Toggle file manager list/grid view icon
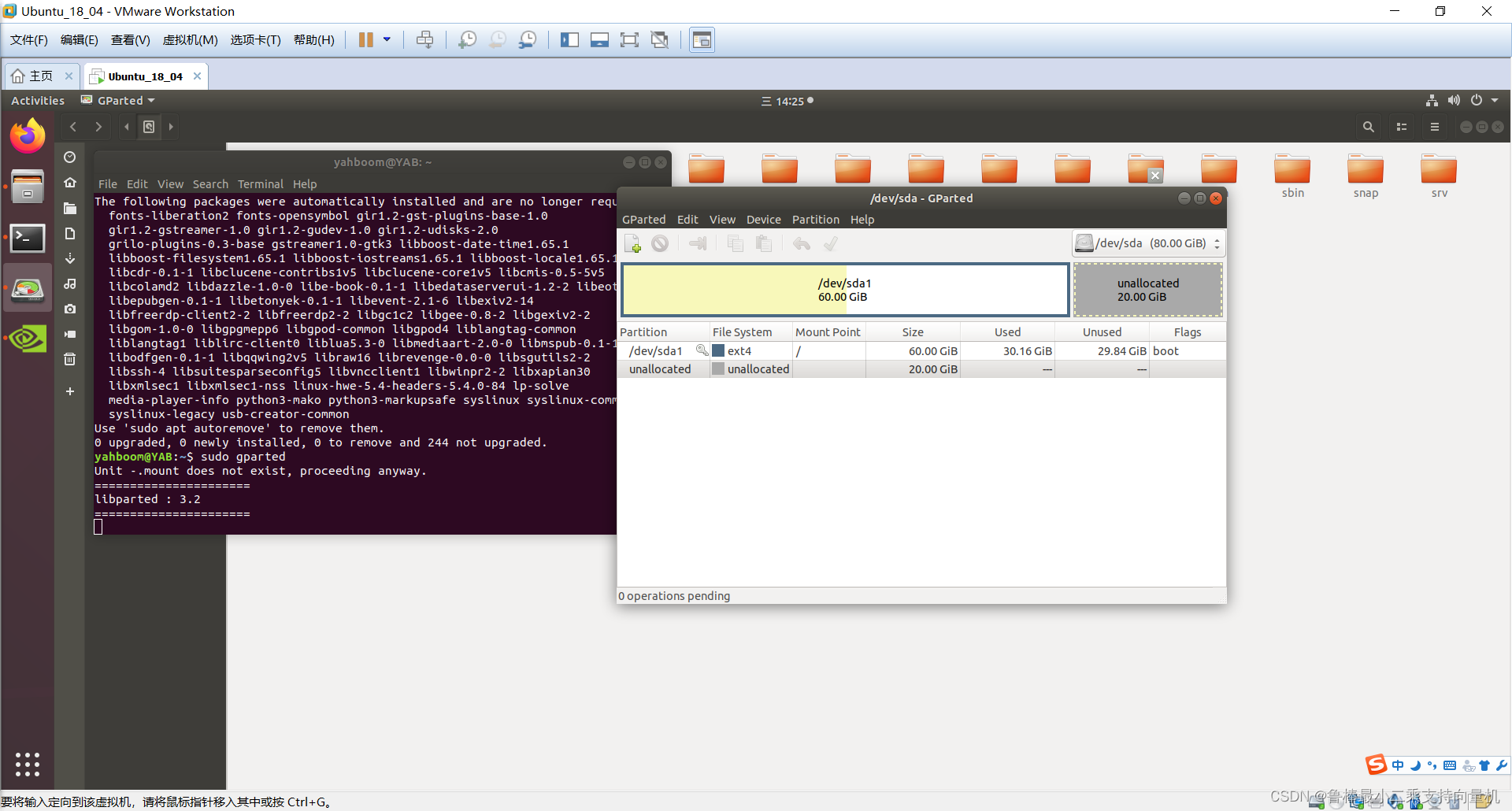Image resolution: width=1512 pixels, height=811 pixels. coord(1402,127)
